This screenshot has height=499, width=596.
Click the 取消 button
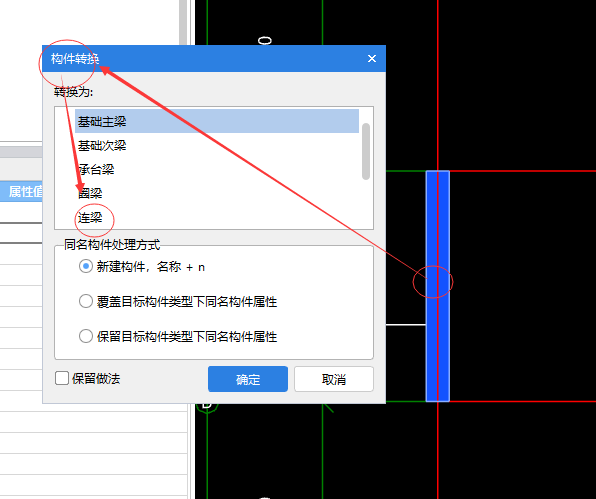[x=334, y=379]
